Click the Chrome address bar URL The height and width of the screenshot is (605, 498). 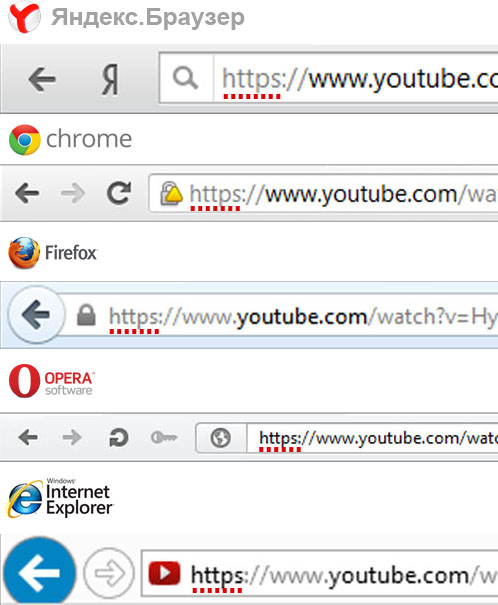coord(343,194)
